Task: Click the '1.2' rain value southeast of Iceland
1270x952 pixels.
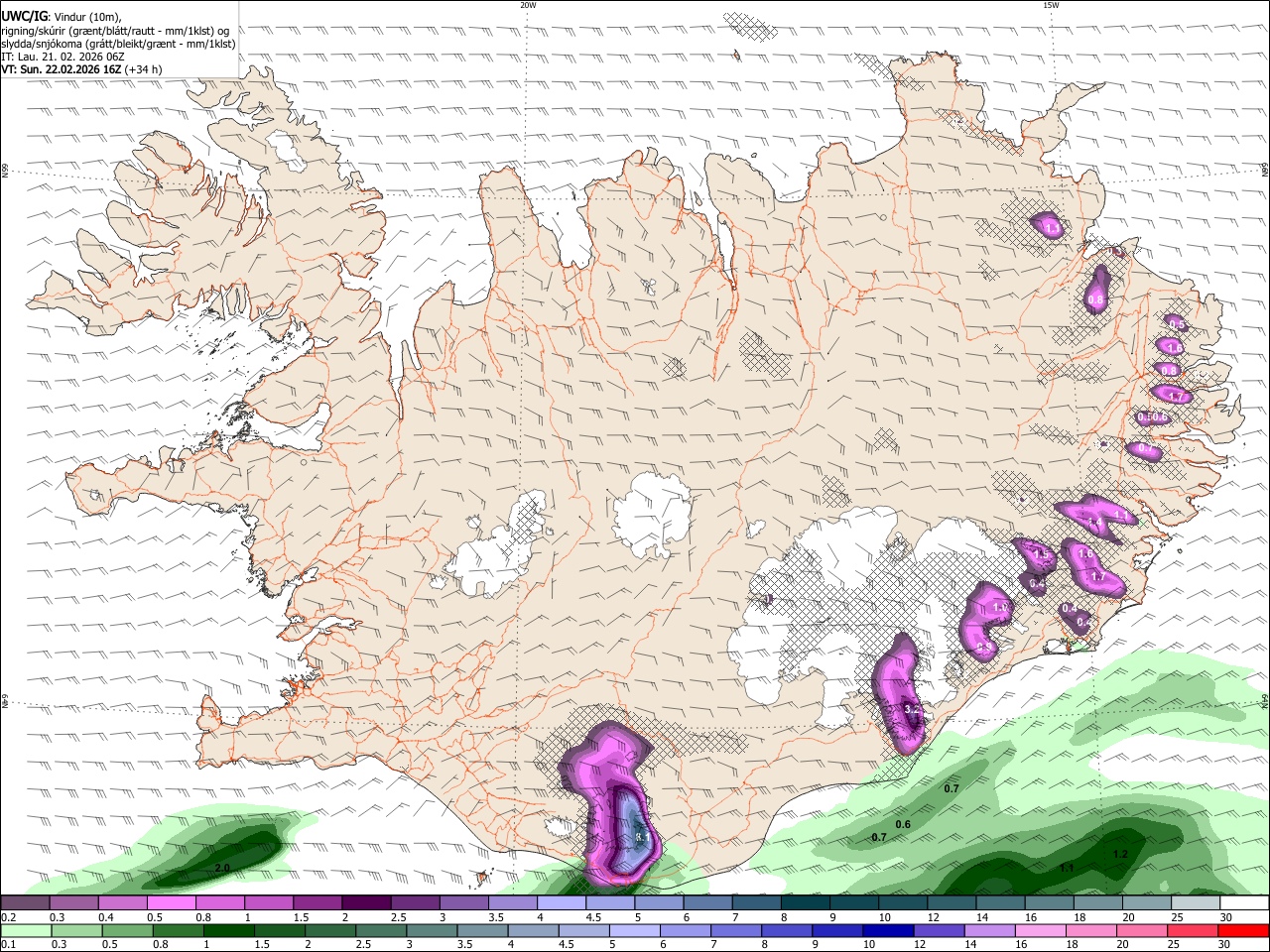Action: pyautogui.click(x=1120, y=854)
